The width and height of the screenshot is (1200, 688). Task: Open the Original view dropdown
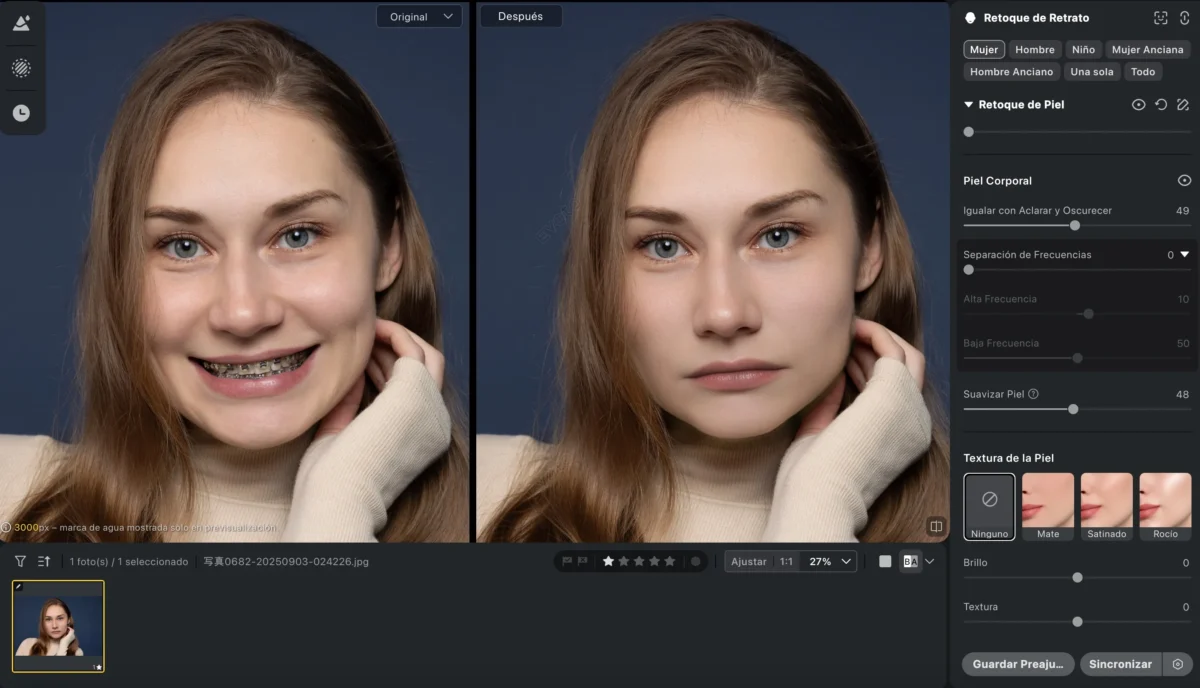pyautogui.click(x=420, y=16)
